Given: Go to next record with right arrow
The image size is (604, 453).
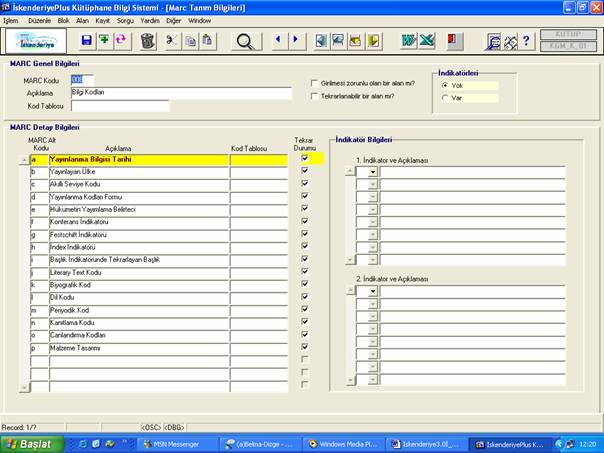Looking at the screenshot, I should point(296,40).
